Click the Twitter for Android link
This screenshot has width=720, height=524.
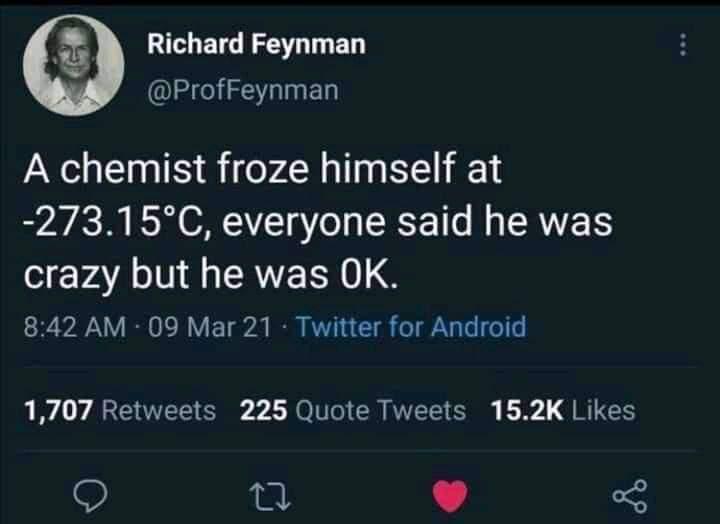click(x=411, y=327)
